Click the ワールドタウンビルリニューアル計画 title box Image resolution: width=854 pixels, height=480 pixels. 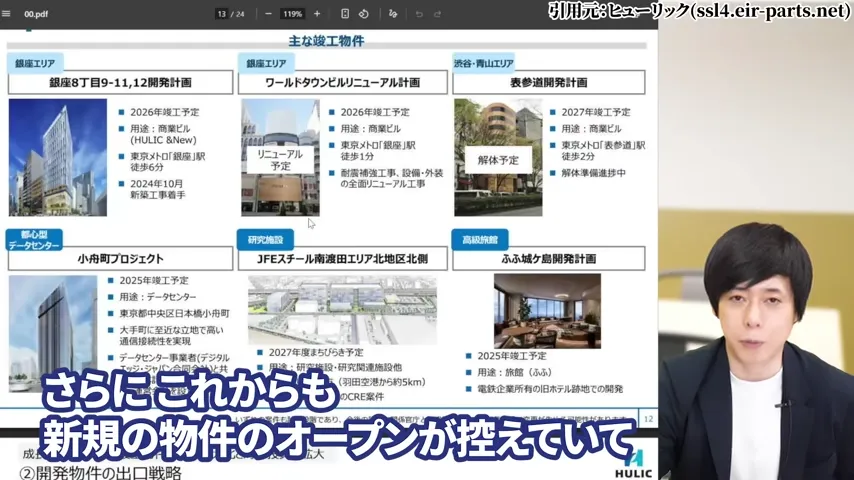click(x=343, y=82)
